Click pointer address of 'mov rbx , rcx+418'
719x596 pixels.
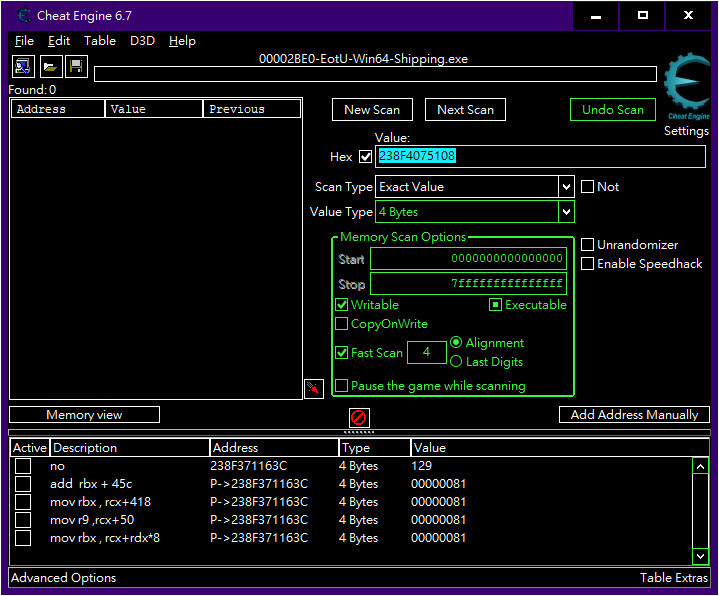(259, 502)
